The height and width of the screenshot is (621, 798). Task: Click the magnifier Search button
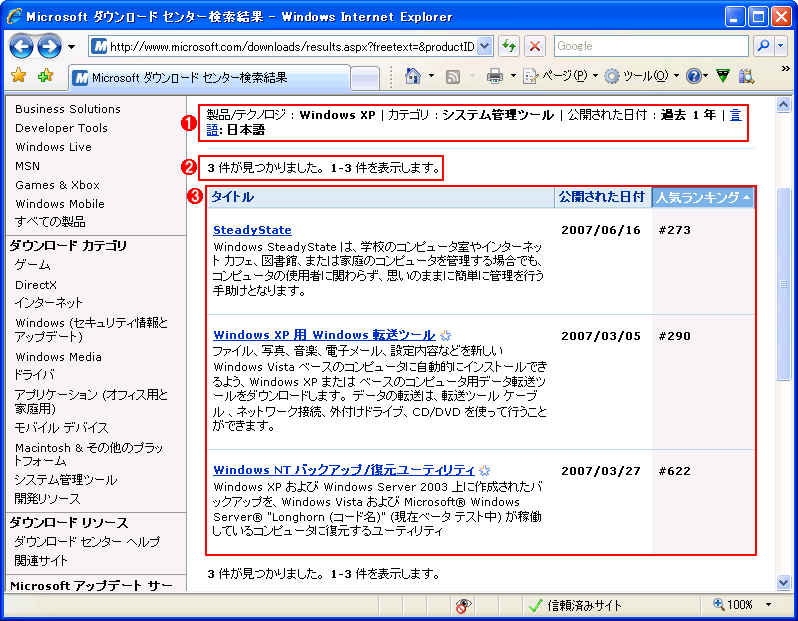coord(763,46)
